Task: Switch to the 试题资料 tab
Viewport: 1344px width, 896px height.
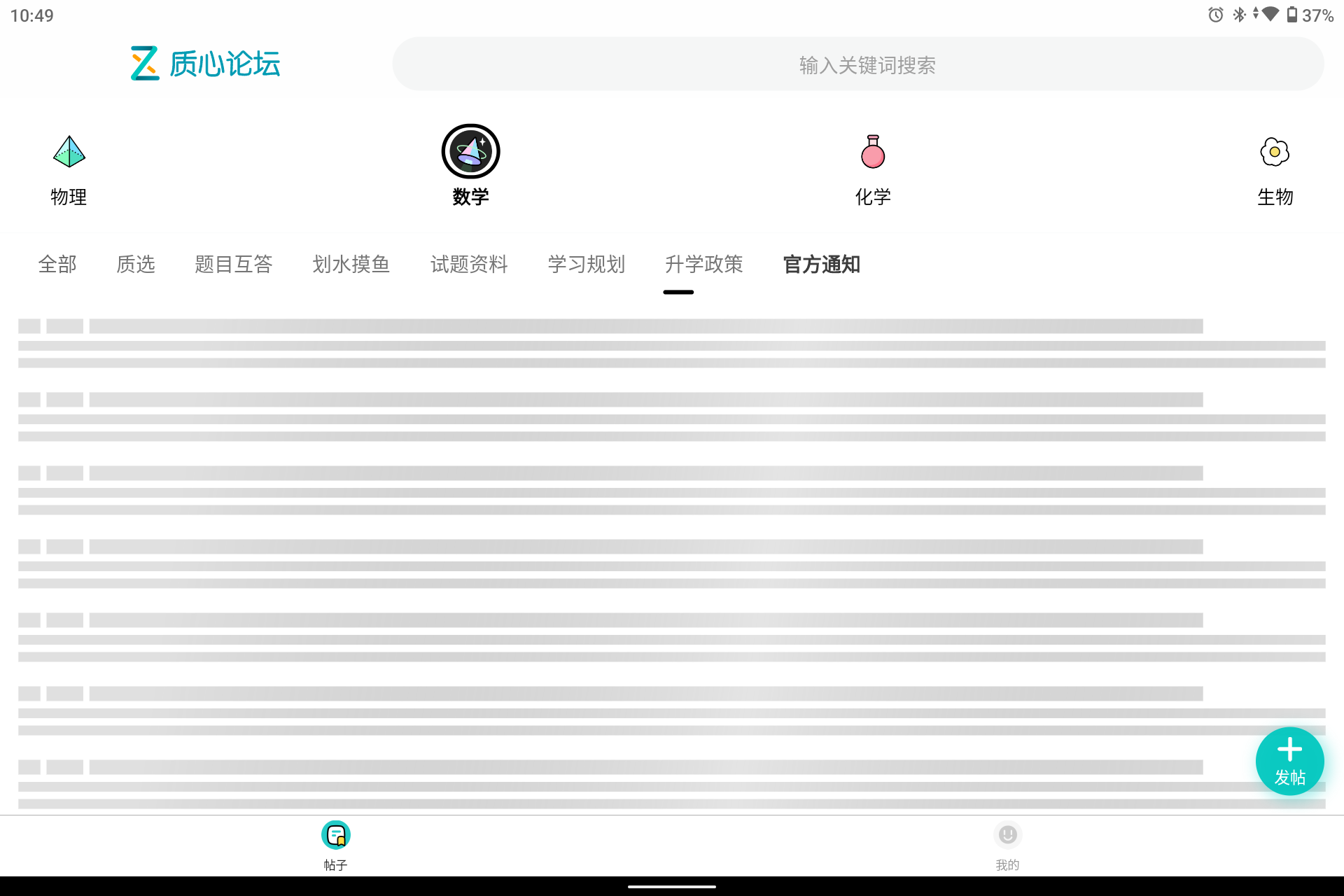Action: 469,265
